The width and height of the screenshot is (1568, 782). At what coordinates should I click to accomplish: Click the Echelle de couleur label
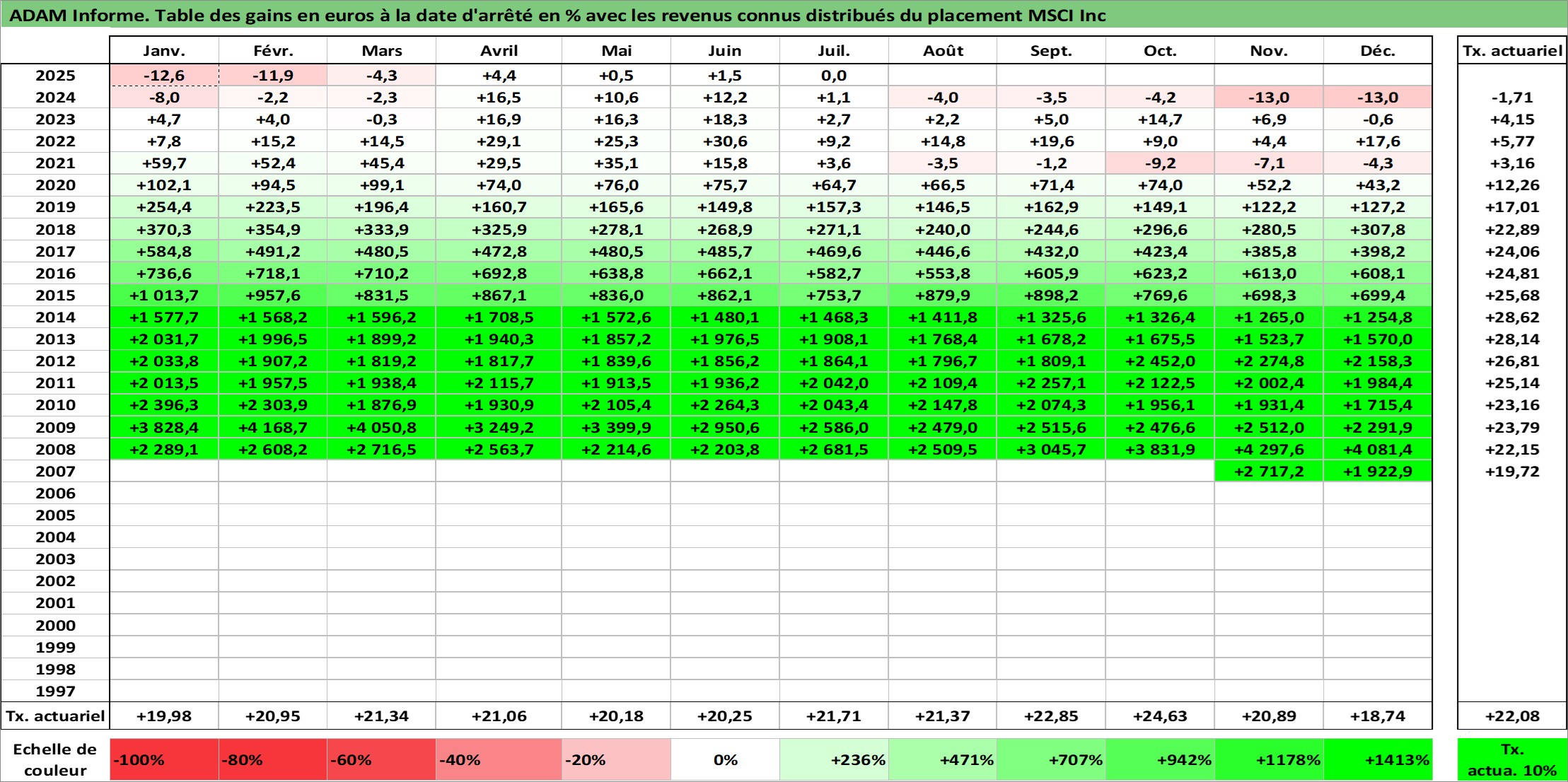point(55,760)
